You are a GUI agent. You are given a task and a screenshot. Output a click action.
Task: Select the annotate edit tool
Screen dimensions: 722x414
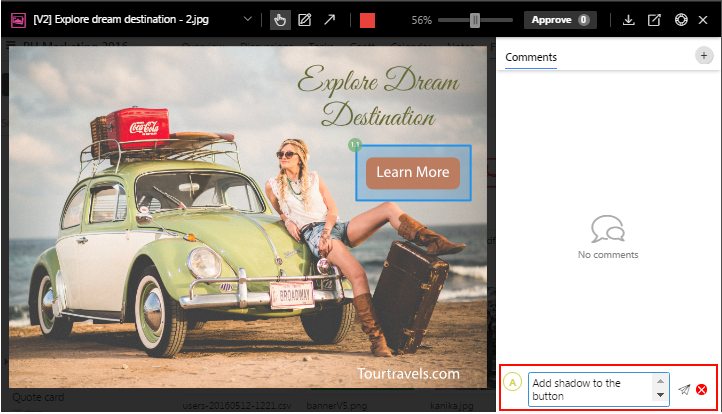click(x=305, y=20)
